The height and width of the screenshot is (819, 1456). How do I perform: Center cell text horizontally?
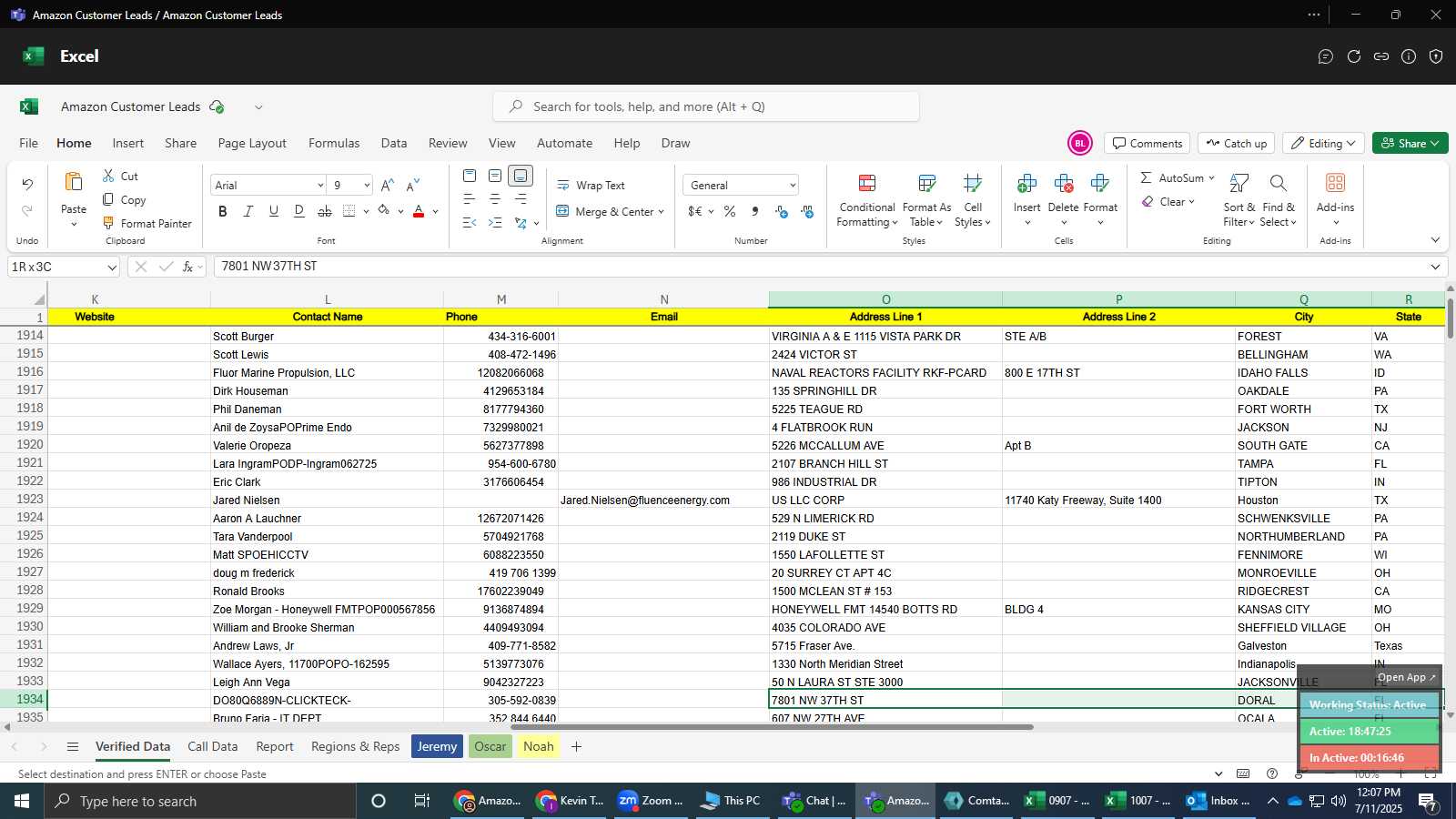[495, 199]
